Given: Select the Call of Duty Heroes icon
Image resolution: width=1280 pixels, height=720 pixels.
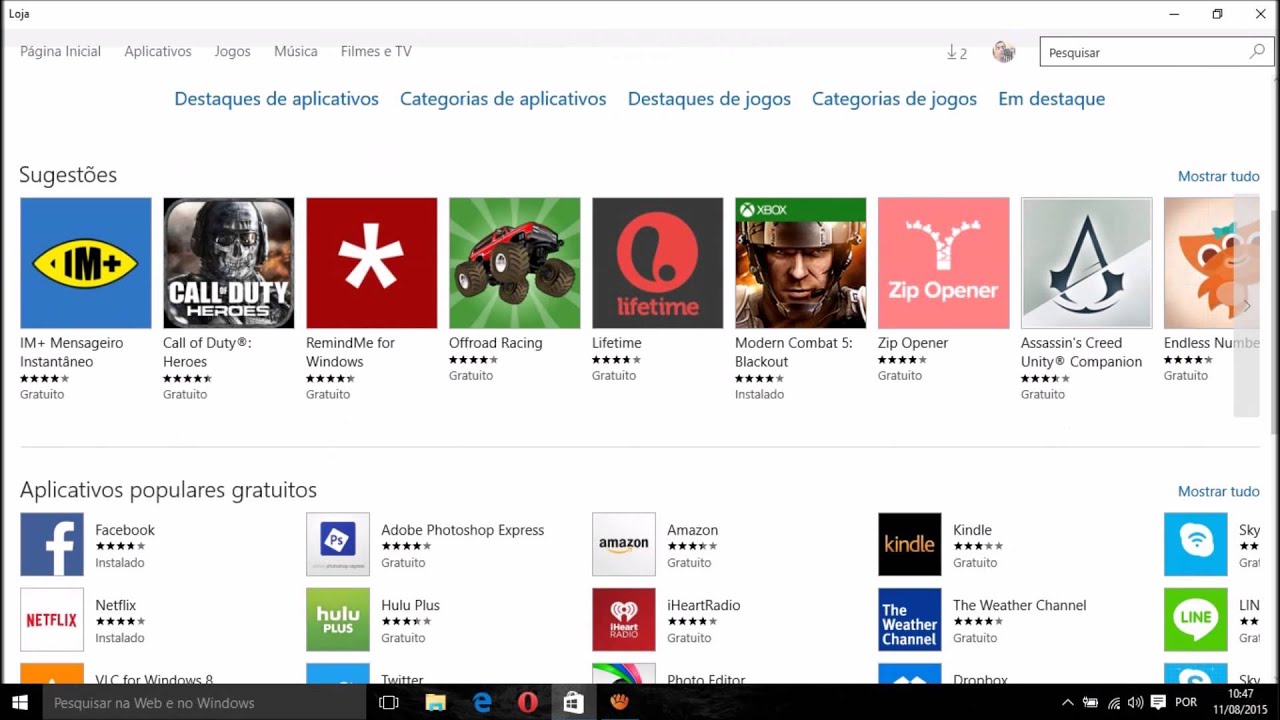Looking at the screenshot, I should pyautogui.click(x=229, y=263).
